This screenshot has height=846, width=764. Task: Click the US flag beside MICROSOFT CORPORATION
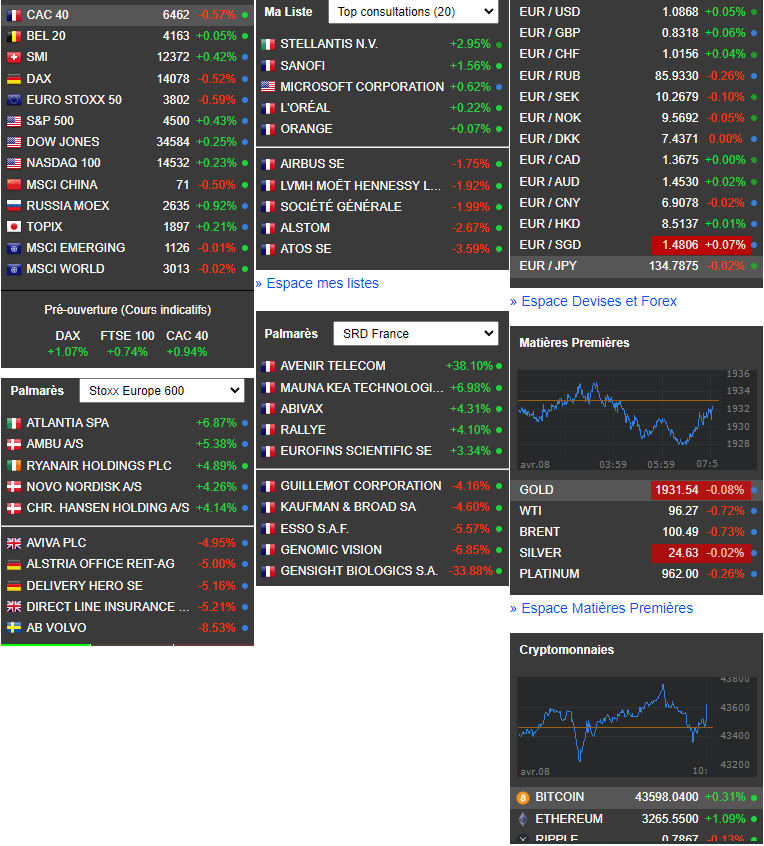(x=268, y=86)
